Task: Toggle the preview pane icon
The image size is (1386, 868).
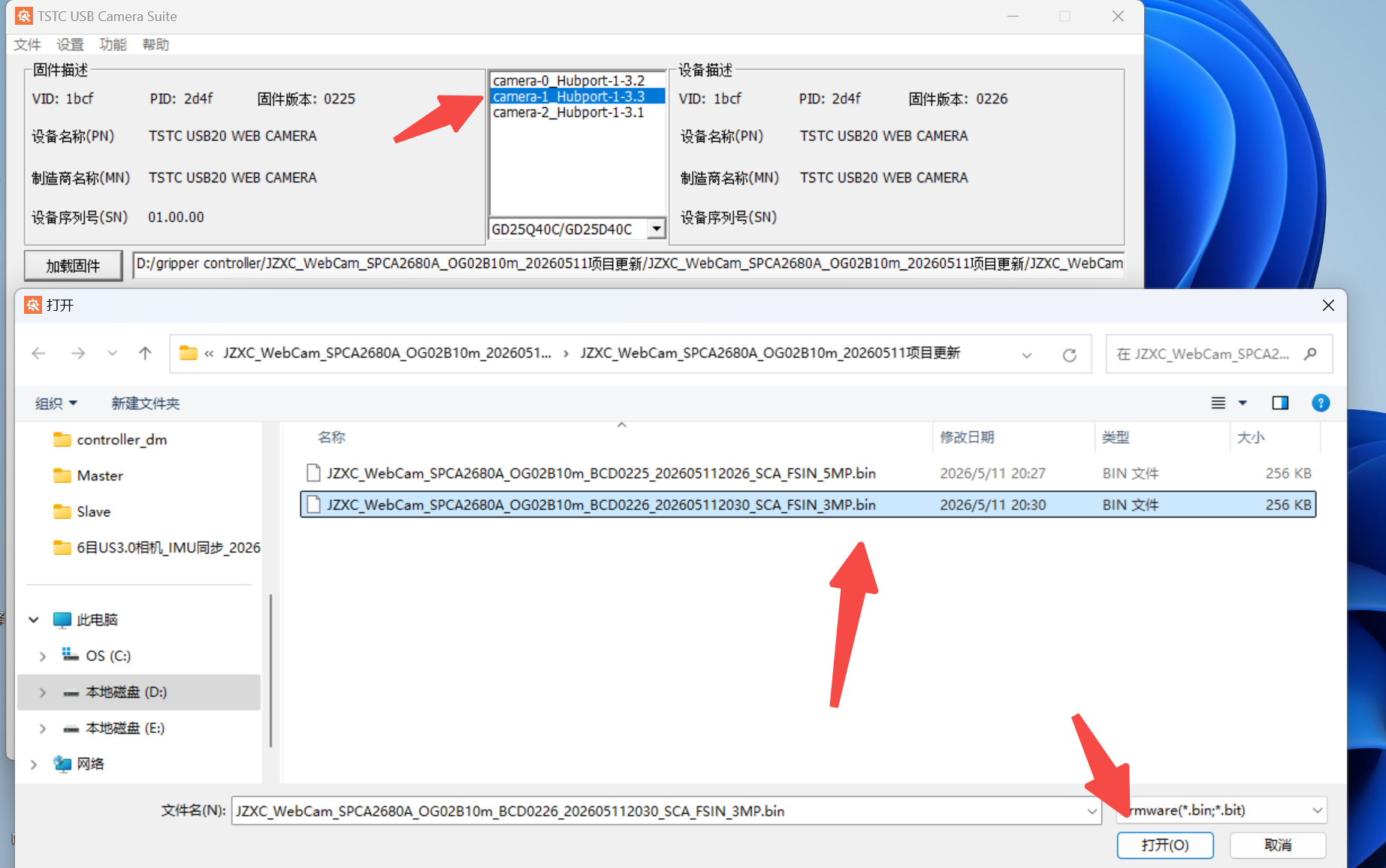Action: point(1280,403)
